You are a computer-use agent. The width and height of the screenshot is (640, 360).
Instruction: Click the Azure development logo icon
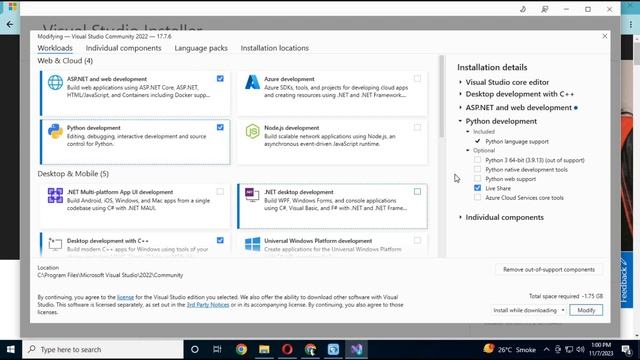252,82
